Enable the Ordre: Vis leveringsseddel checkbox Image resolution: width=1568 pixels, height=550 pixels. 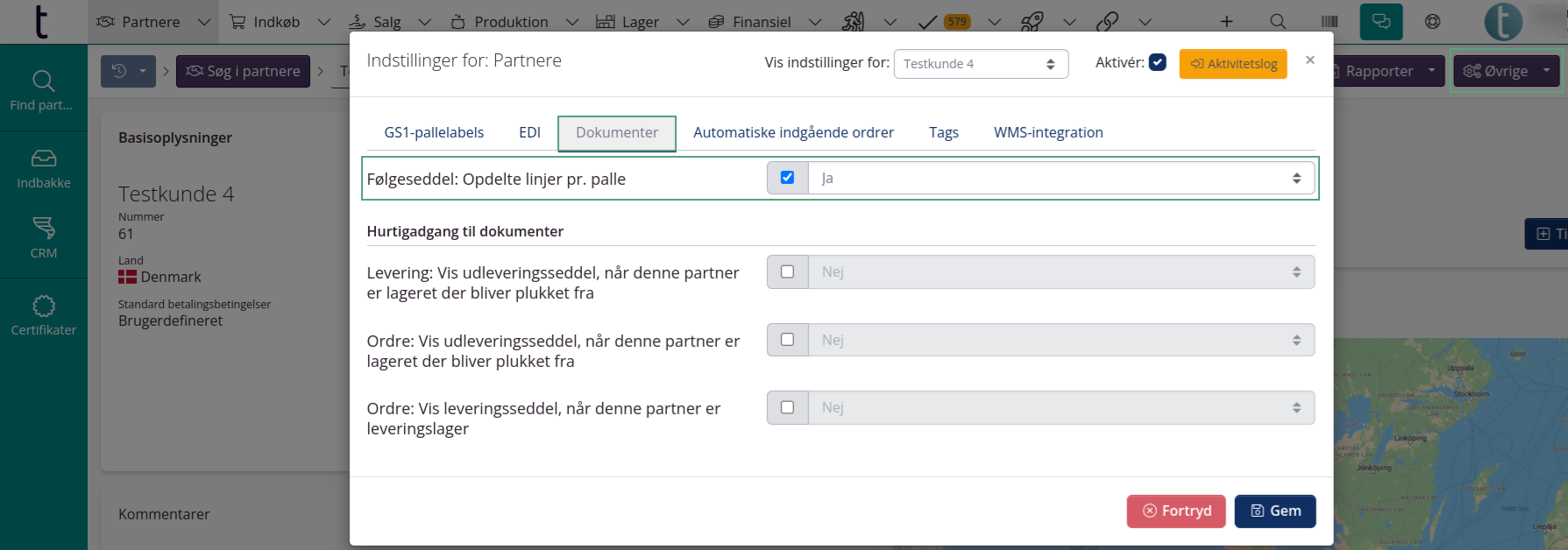(x=787, y=407)
